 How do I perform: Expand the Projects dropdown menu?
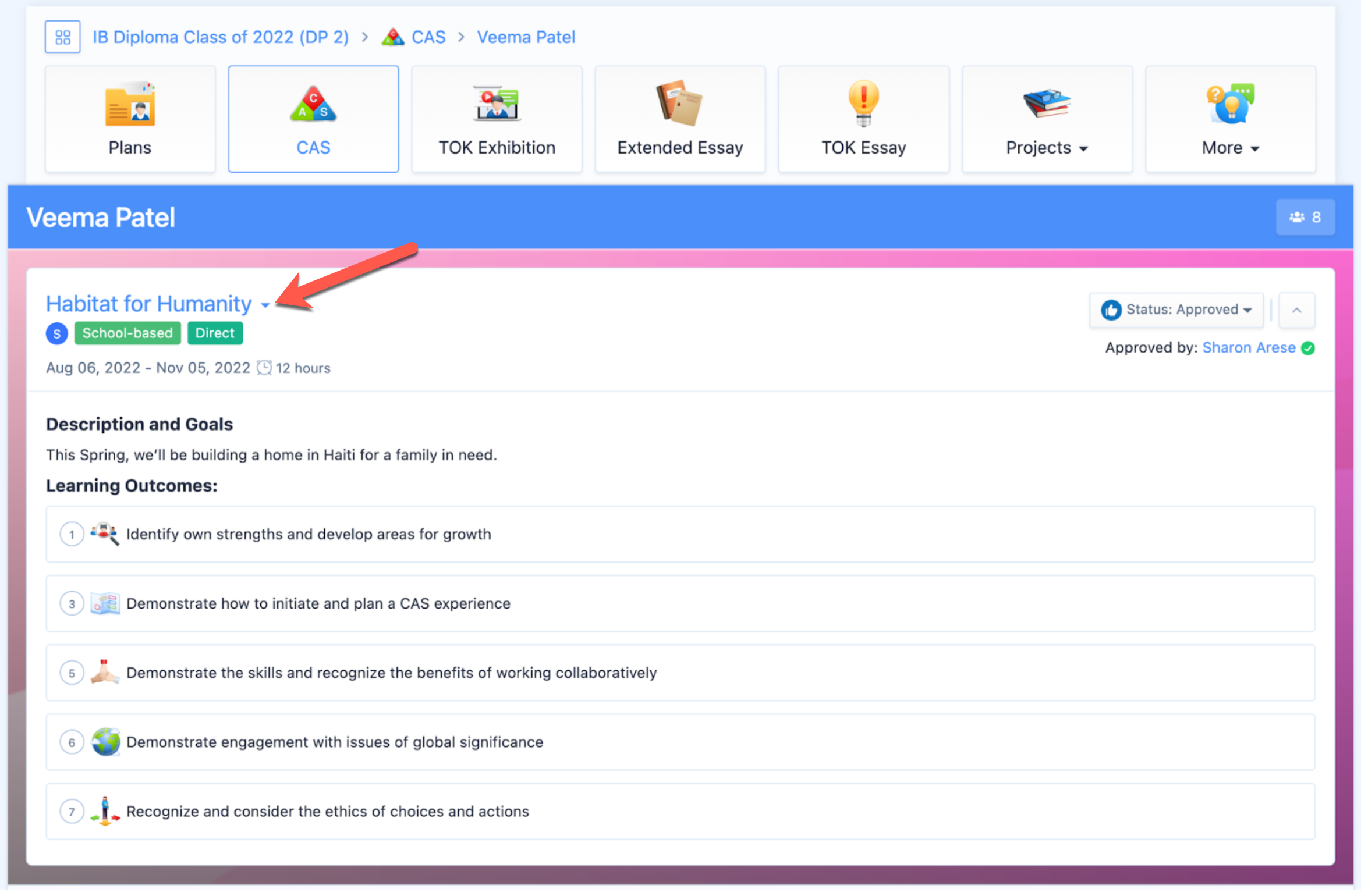click(1047, 119)
